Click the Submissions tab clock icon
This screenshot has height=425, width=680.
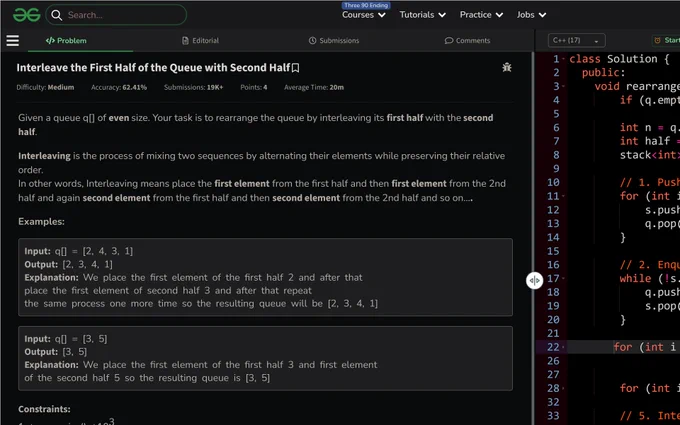pos(312,40)
